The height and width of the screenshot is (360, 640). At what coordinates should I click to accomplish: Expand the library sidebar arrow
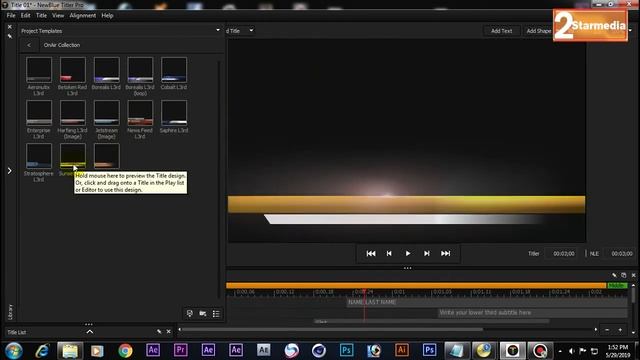pyautogui.click(x=9, y=171)
